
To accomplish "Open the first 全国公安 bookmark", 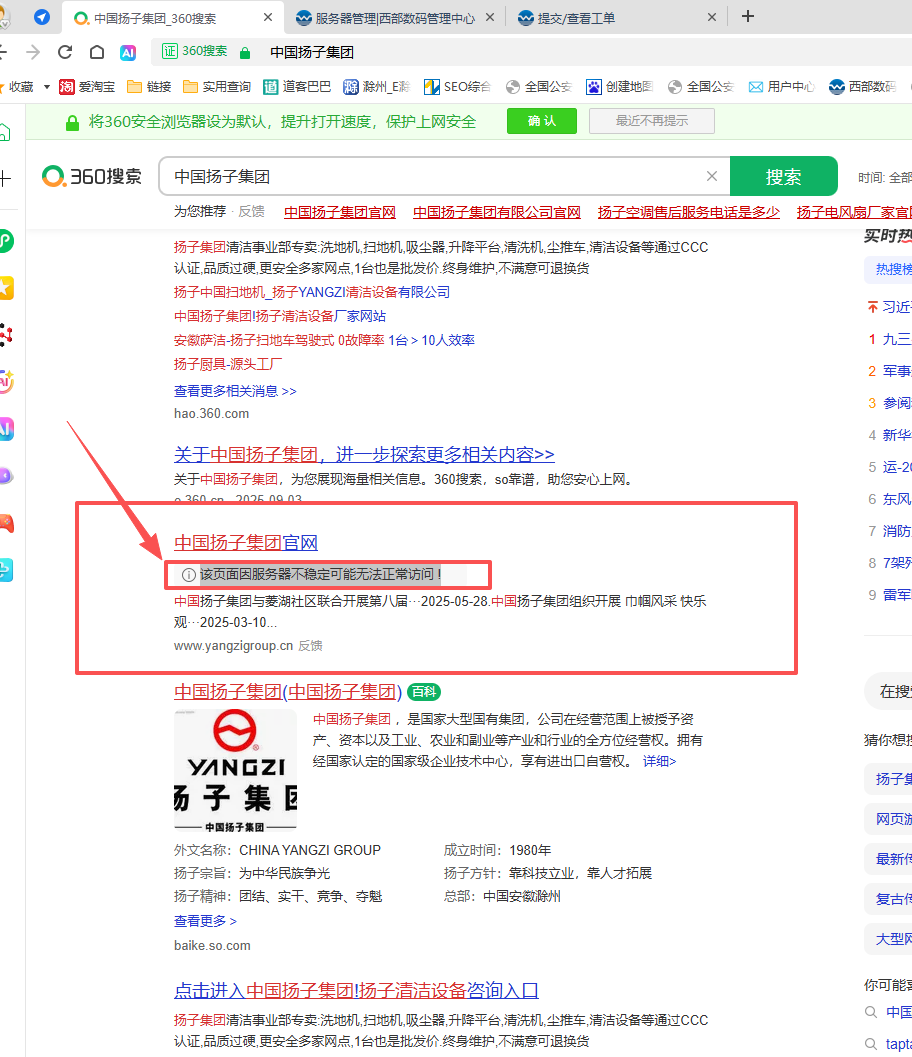I will pos(539,87).
